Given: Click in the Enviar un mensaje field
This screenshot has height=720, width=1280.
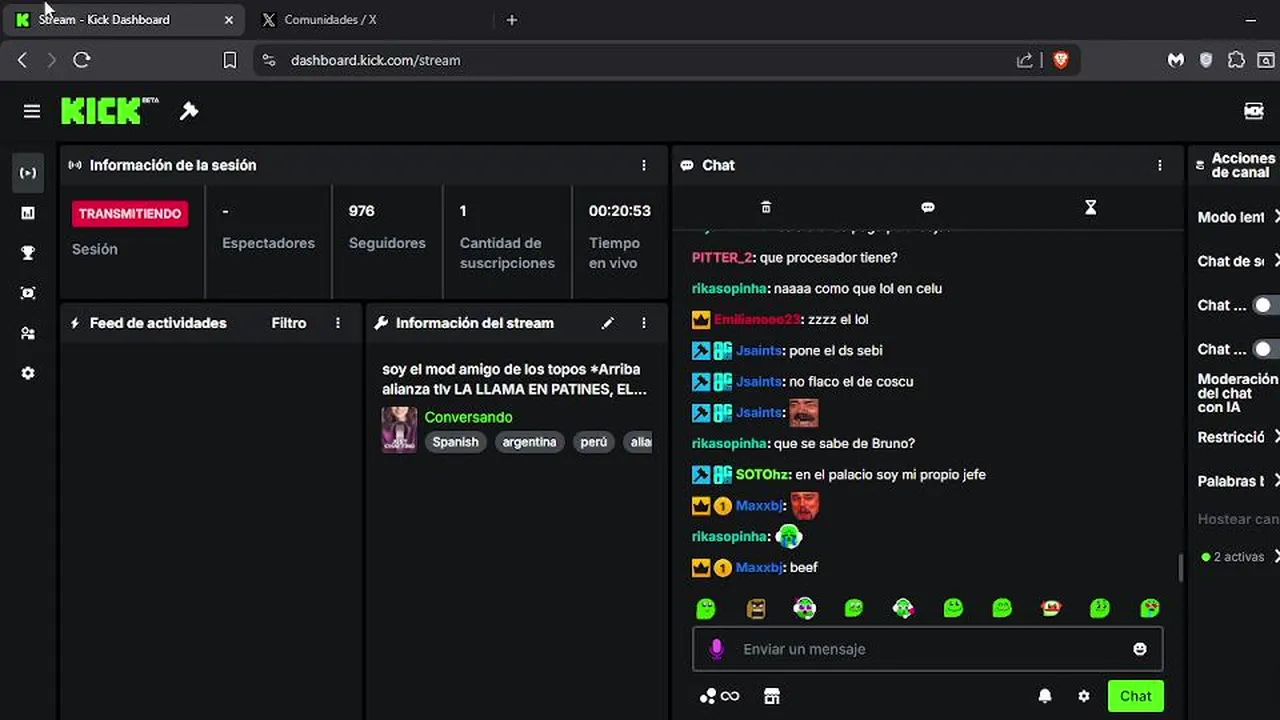Looking at the screenshot, I should tap(927, 649).
